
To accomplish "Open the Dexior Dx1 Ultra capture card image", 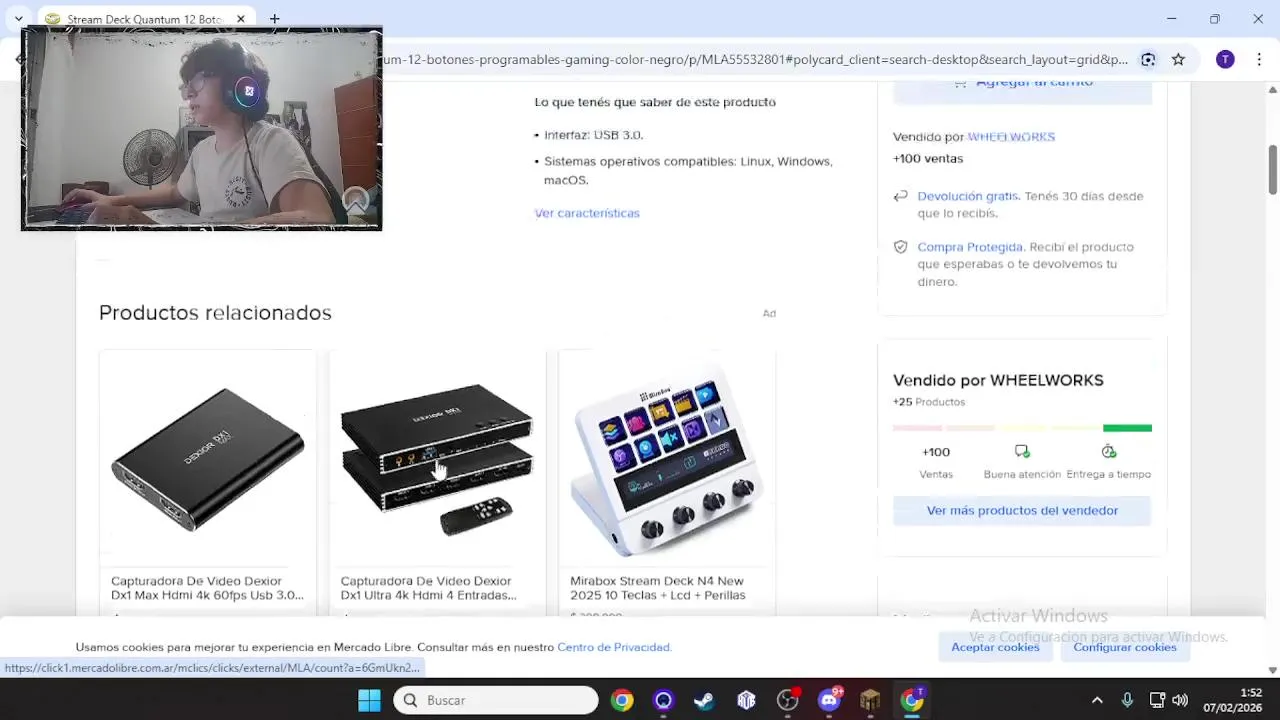I will coord(437,458).
